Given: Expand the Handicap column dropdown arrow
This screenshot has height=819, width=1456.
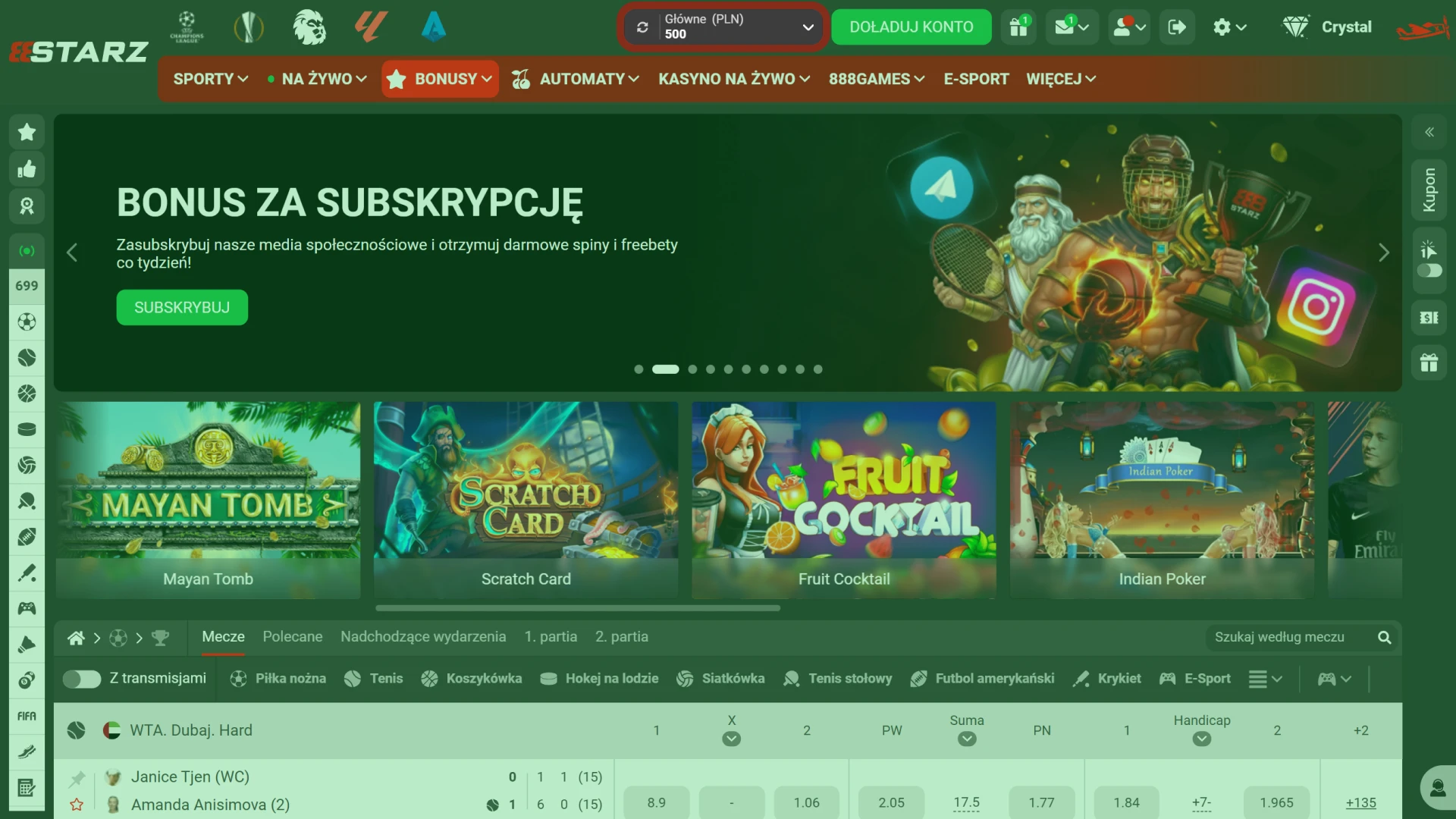Looking at the screenshot, I should pos(1201,739).
